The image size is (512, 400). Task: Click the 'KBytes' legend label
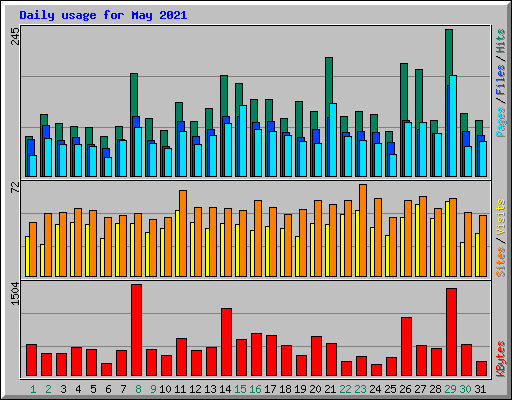500,359
